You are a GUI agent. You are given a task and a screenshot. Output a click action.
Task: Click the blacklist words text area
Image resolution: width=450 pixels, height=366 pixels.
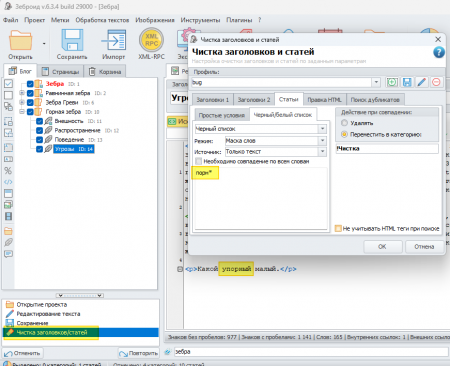click(260, 198)
